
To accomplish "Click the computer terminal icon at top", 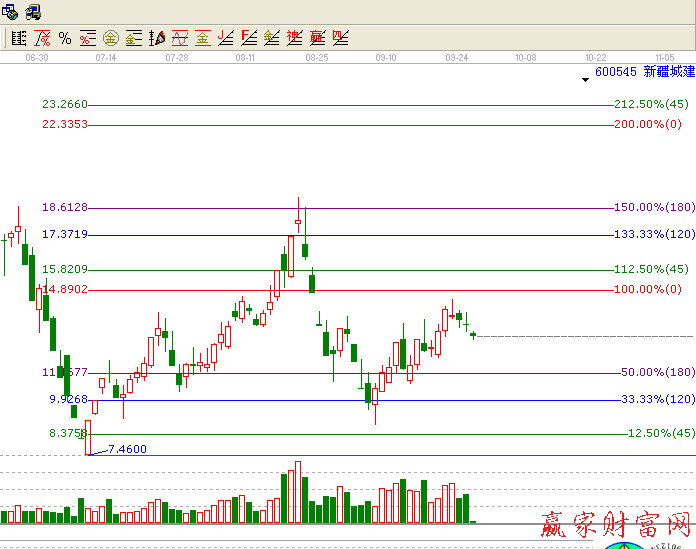I will pos(33,12).
